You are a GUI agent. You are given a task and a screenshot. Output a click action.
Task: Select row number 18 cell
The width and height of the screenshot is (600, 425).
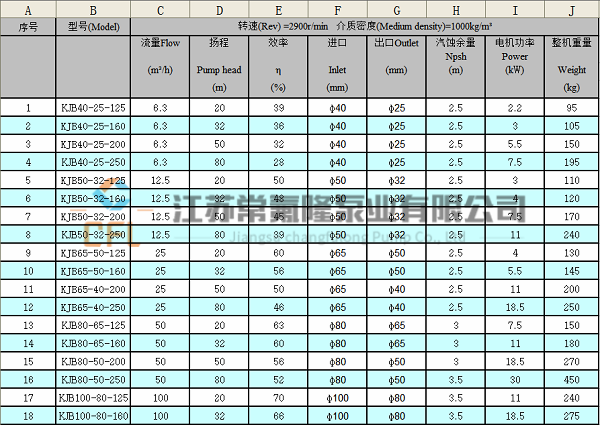pos(27,415)
